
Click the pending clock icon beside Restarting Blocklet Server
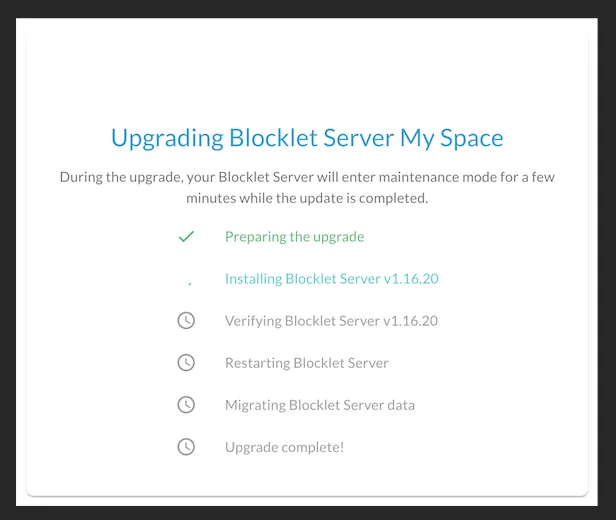coord(186,363)
